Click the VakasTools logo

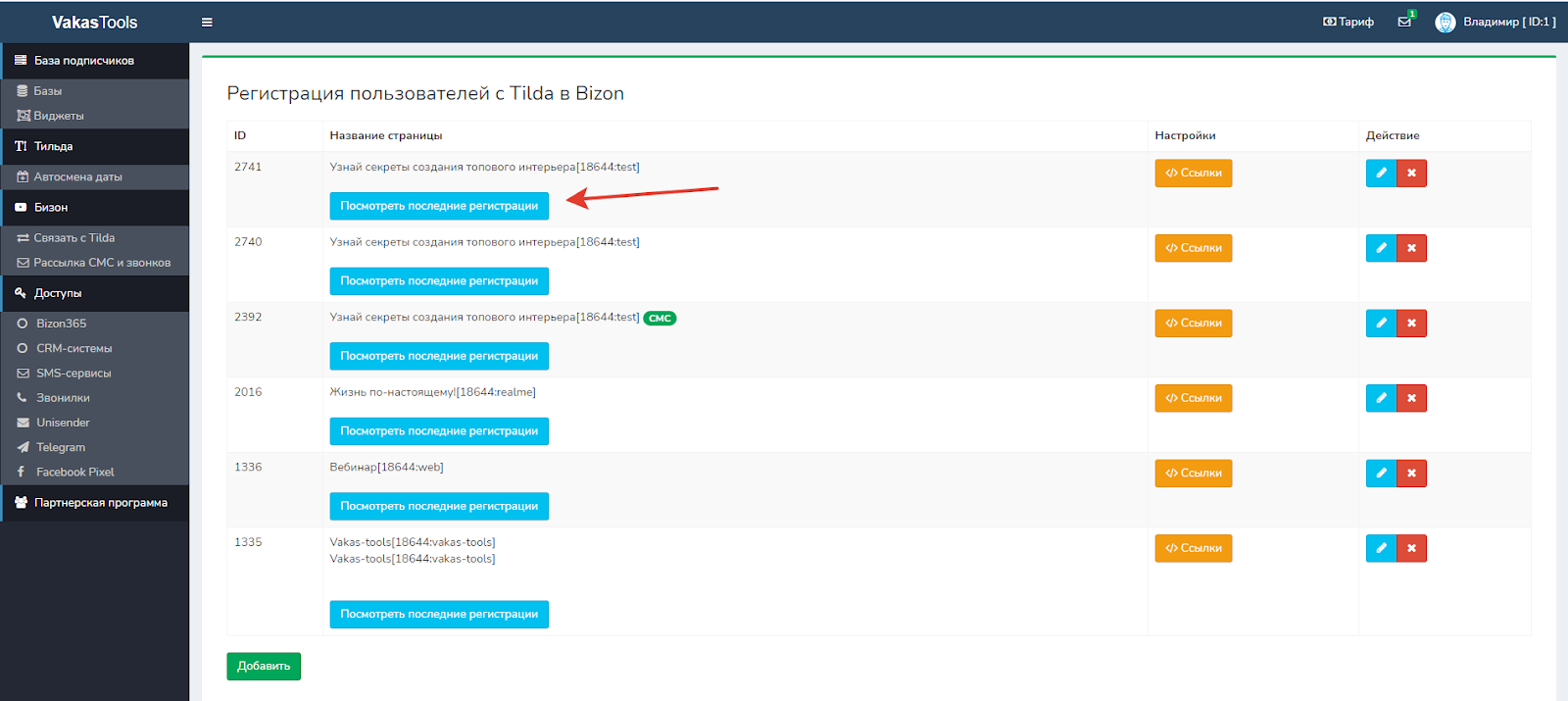94,23
